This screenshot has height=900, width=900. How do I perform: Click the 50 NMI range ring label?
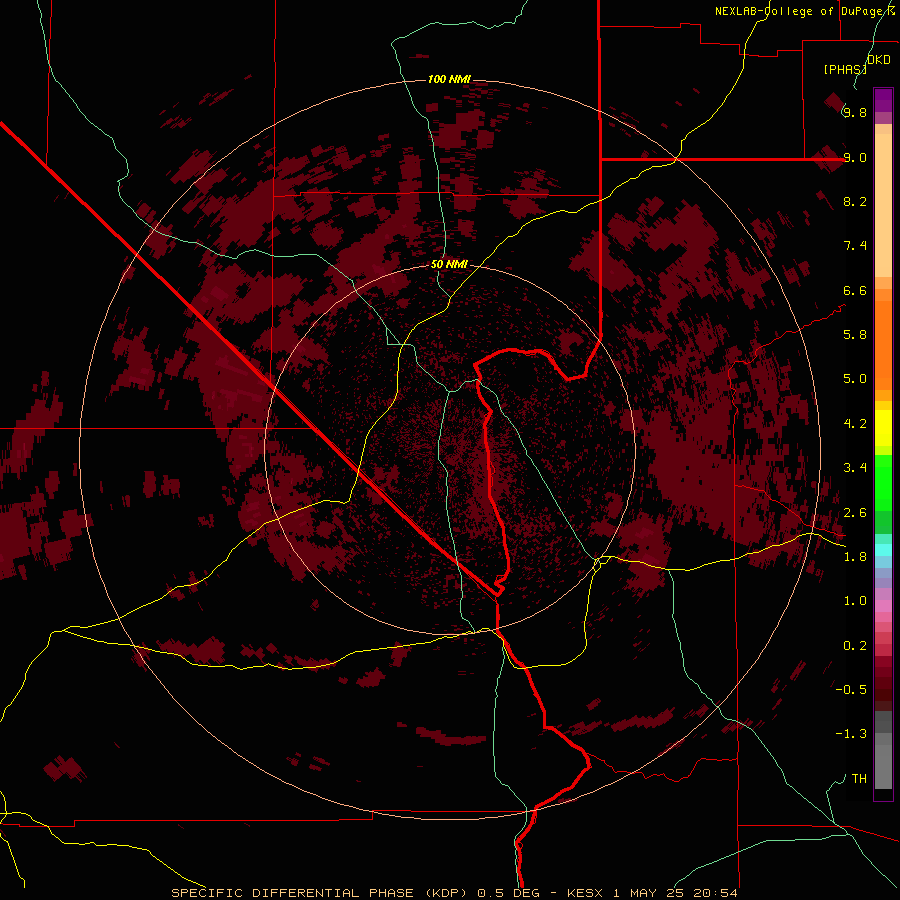pyautogui.click(x=449, y=264)
